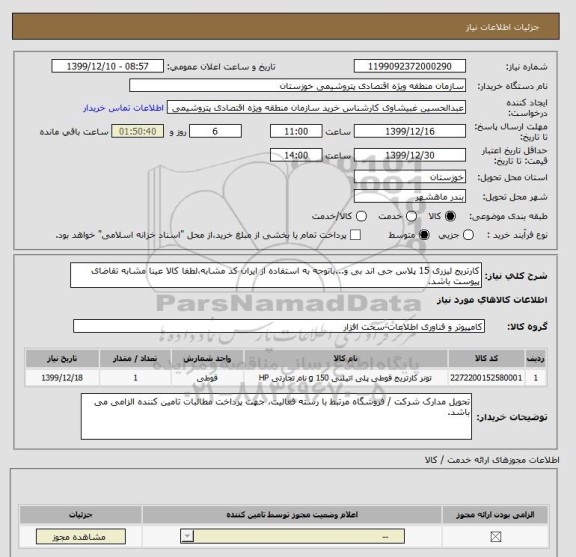Choose the جزیی purchase type

(x=468, y=235)
